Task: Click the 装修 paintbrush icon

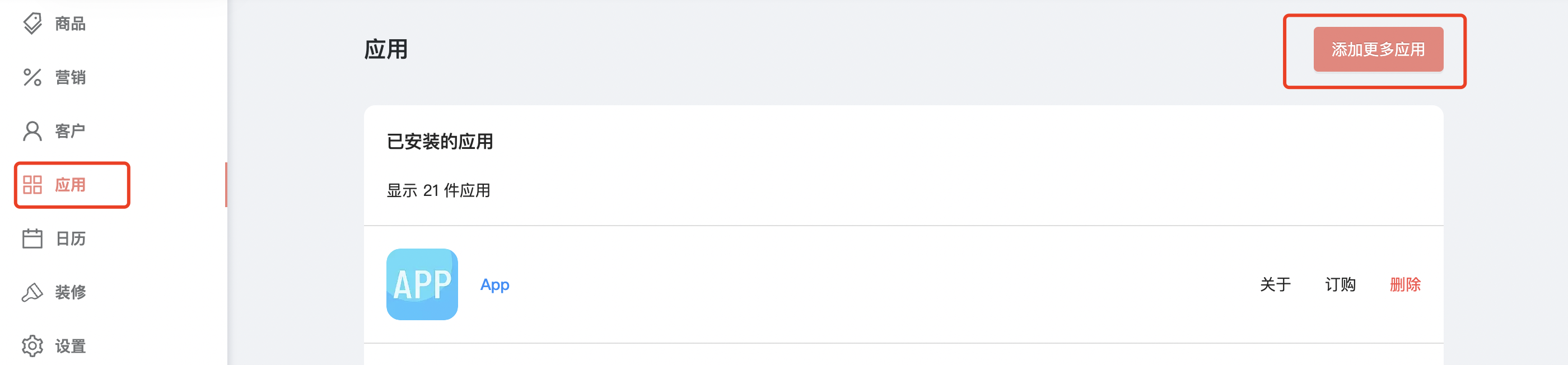Action: click(32, 292)
